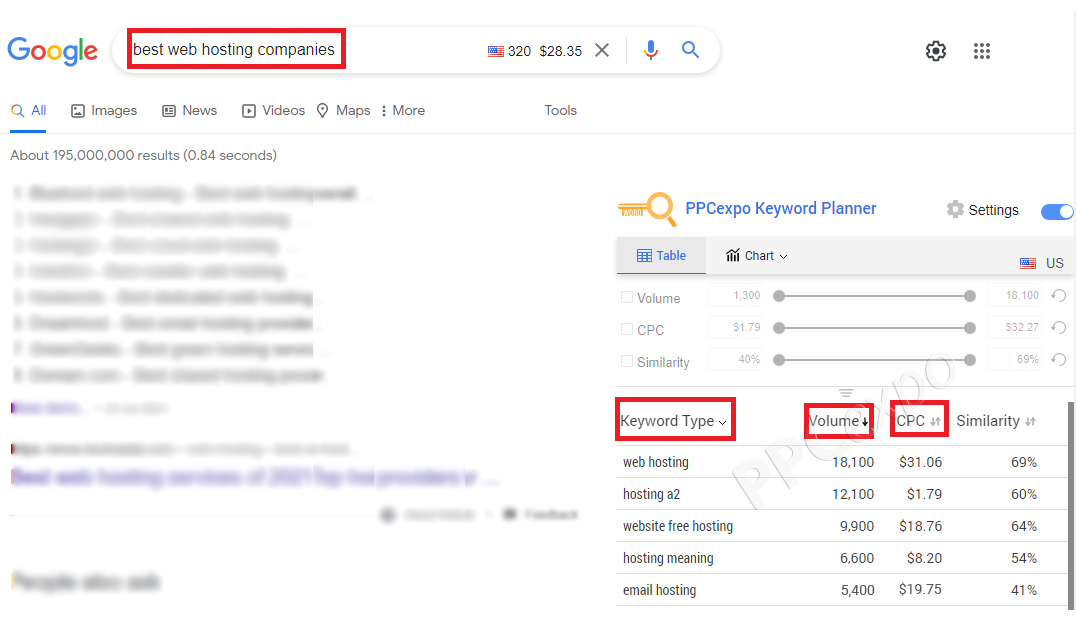Open the PPCexpo Keyword Planner link
The height and width of the screenshot is (628, 1076).
click(781, 209)
